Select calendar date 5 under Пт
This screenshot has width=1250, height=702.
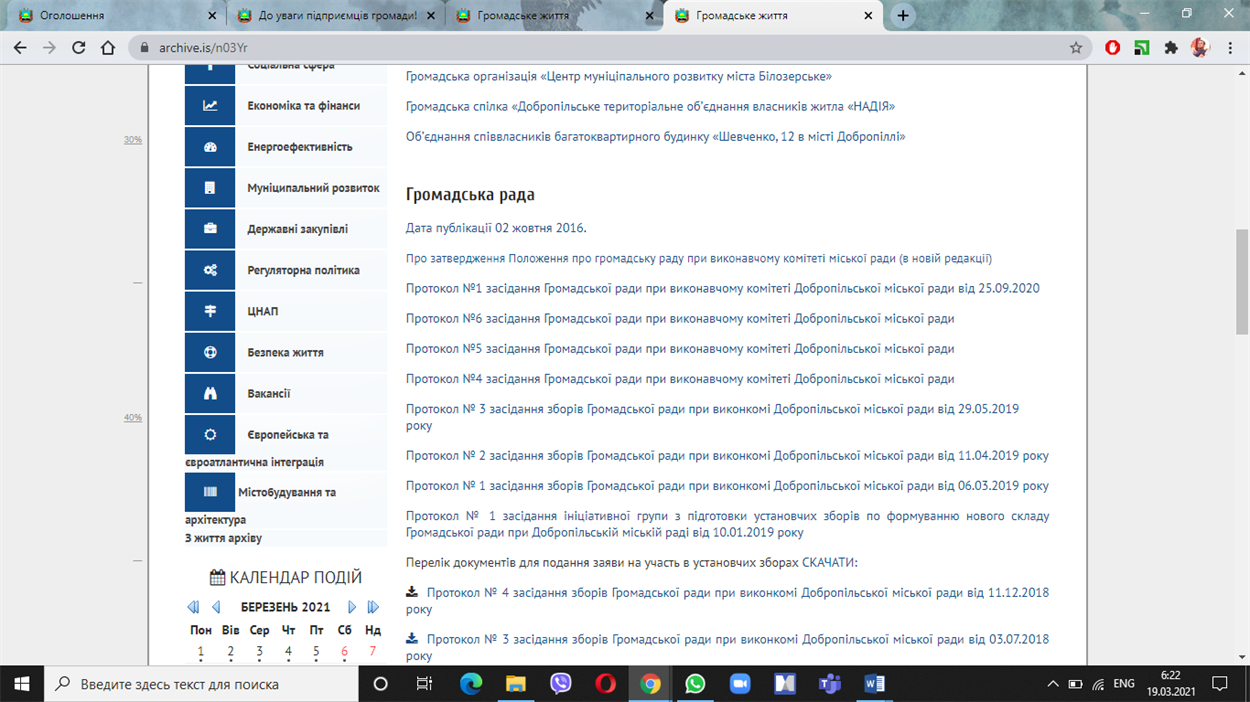coord(316,652)
